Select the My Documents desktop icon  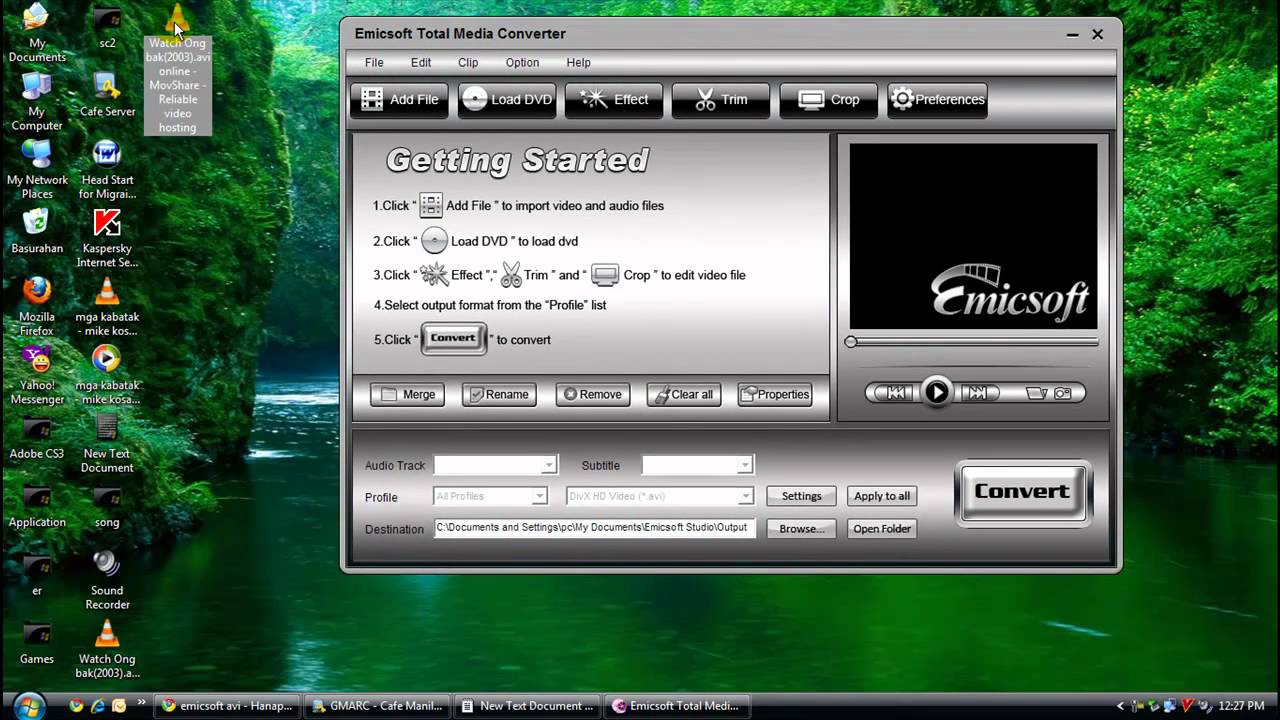pos(37,33)
